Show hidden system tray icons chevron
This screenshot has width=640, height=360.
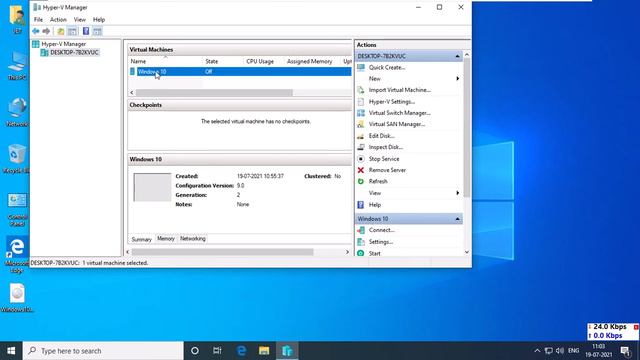click(537, 351)
